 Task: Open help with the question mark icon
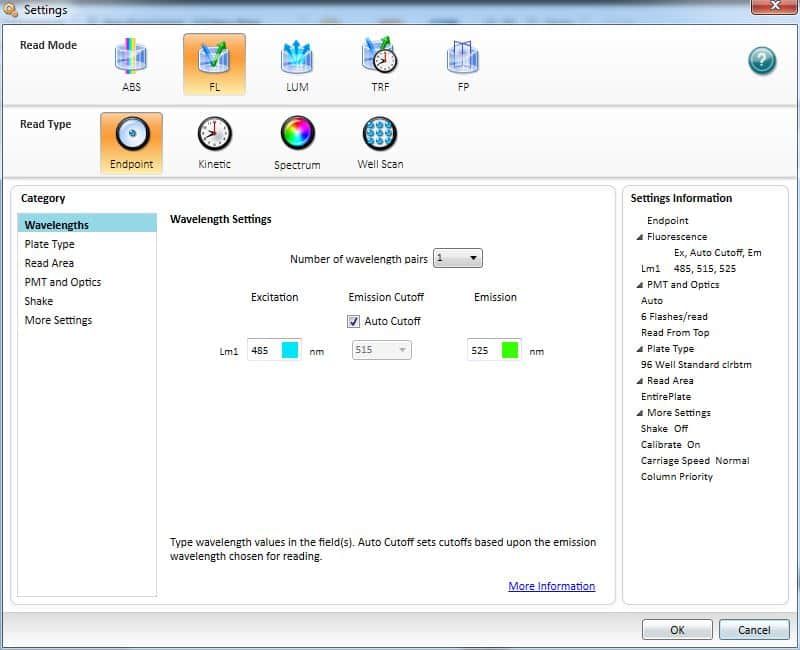pos(762,60)
